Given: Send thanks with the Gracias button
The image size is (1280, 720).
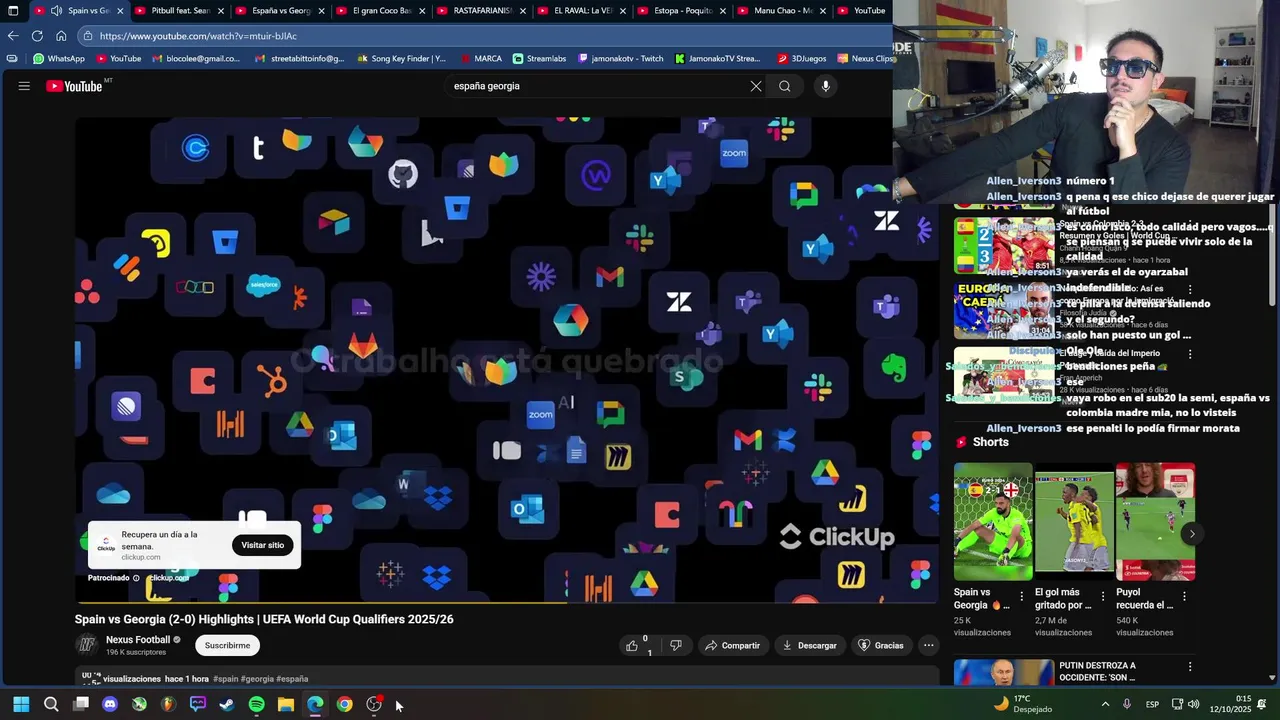Looking at the screenshot, I should (881, 646).
